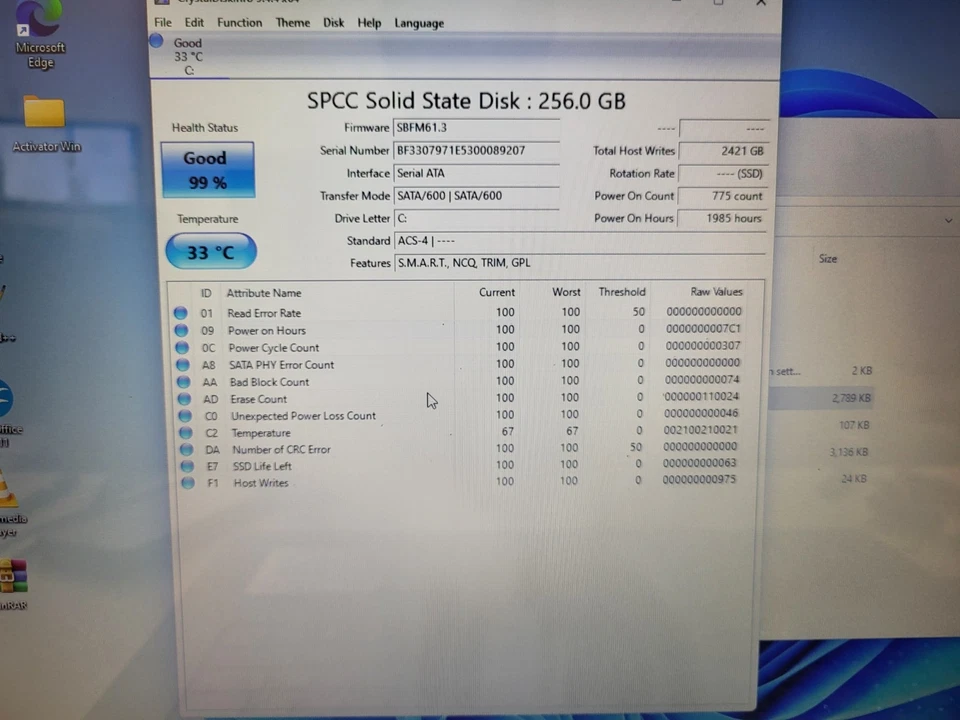Select the Unexpected Power Loss Count row
This screenshot has width=960, height=720.
click(458, 415)
